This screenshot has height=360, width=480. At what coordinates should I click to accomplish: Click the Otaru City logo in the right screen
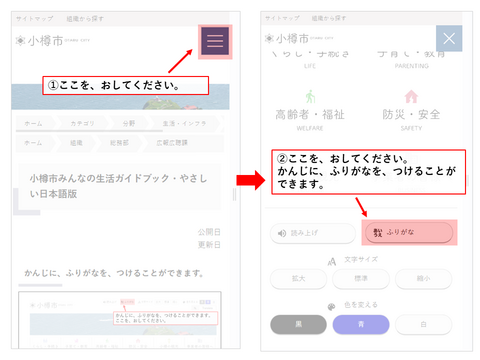click(299, 38)
